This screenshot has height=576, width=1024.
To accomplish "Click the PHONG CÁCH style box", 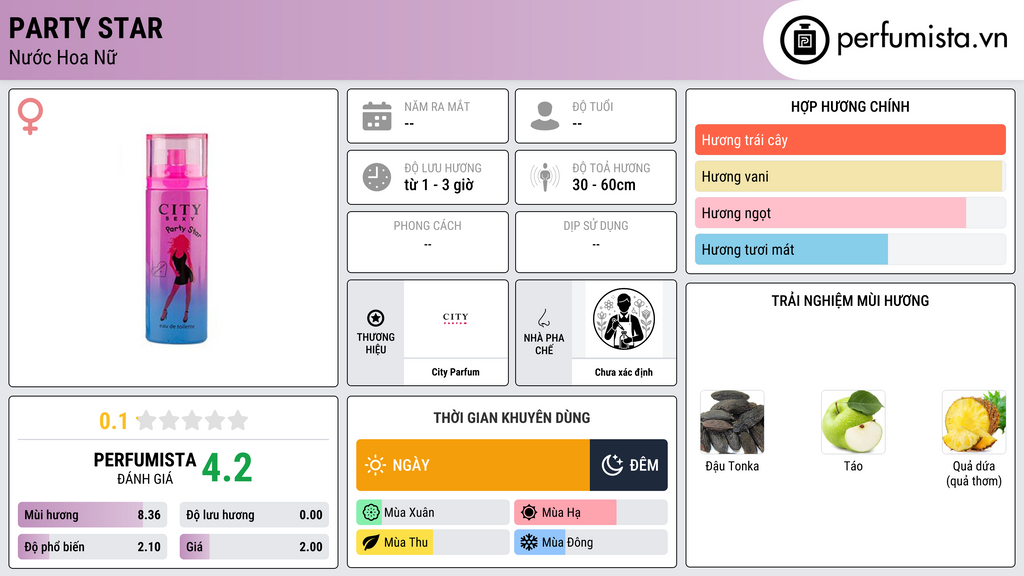I will [428, 242].
